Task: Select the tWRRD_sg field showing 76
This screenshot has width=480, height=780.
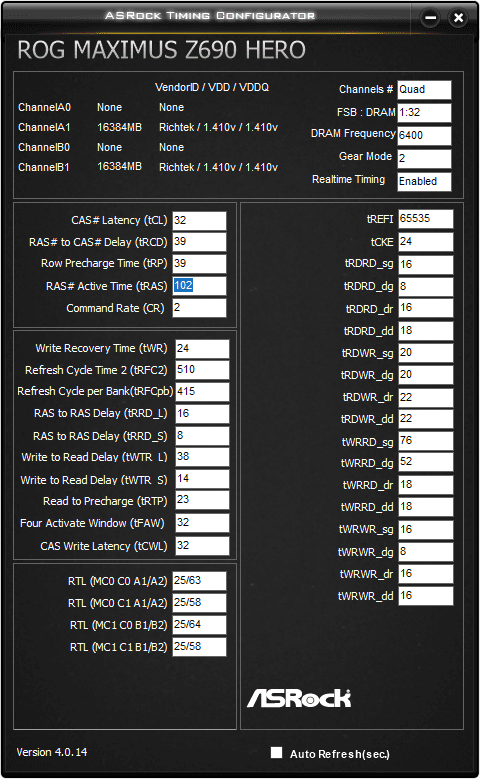Action: pos(426,441)
